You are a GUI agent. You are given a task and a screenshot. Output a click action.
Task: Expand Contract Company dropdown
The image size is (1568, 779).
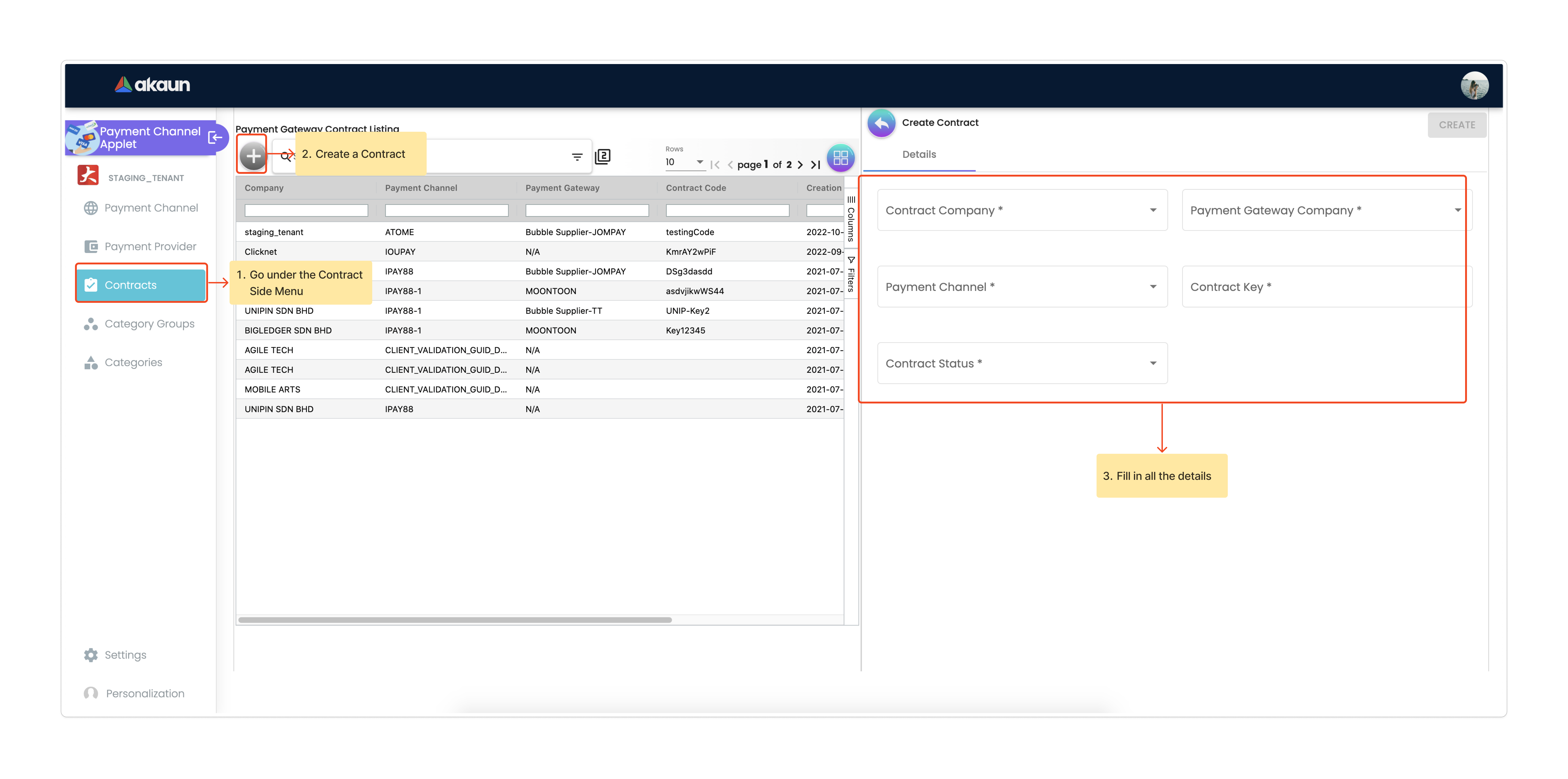(x=1022, y=210)
